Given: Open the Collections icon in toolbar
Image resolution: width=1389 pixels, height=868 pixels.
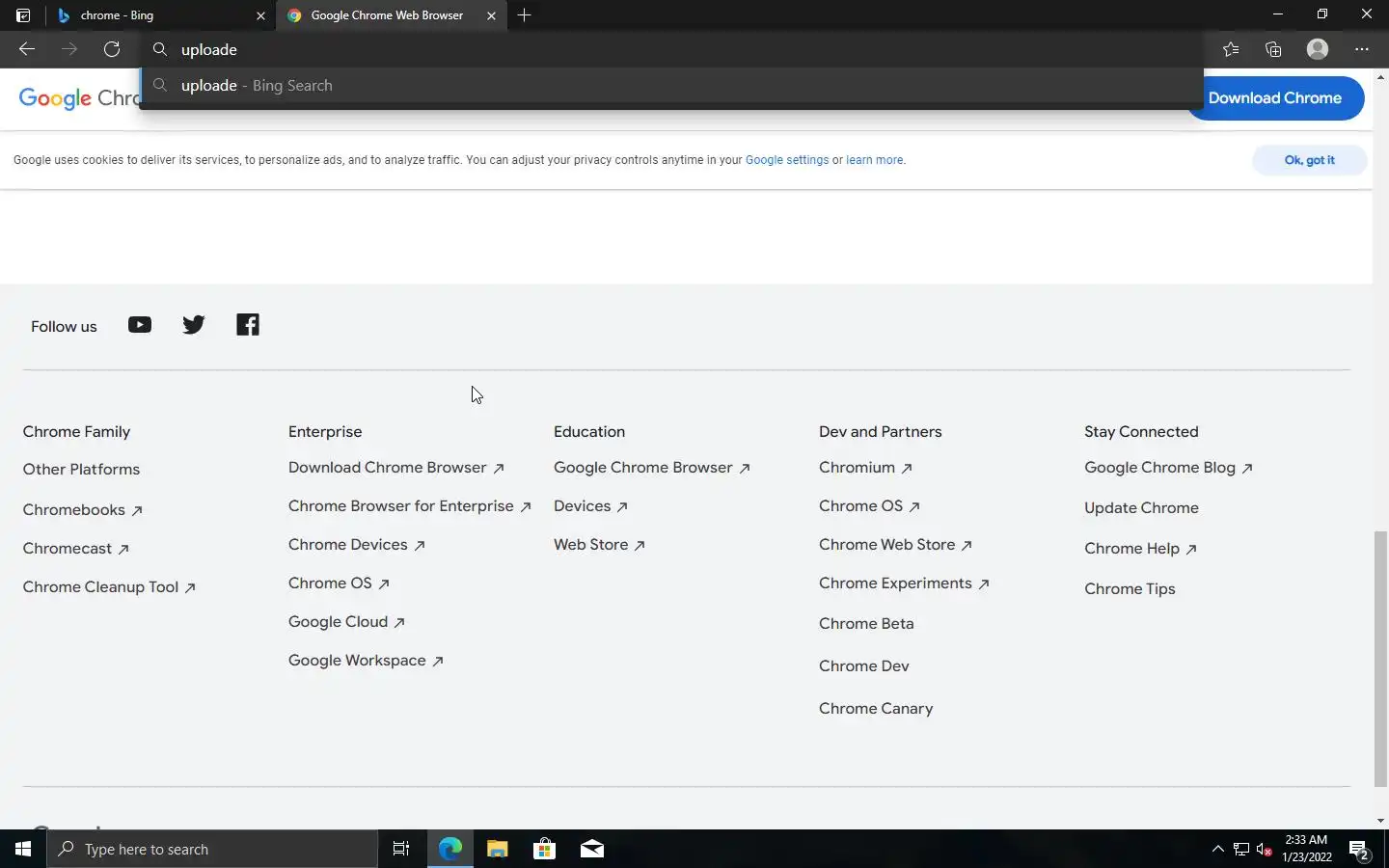Looking at the screenshot, I should coord(1273,49).
